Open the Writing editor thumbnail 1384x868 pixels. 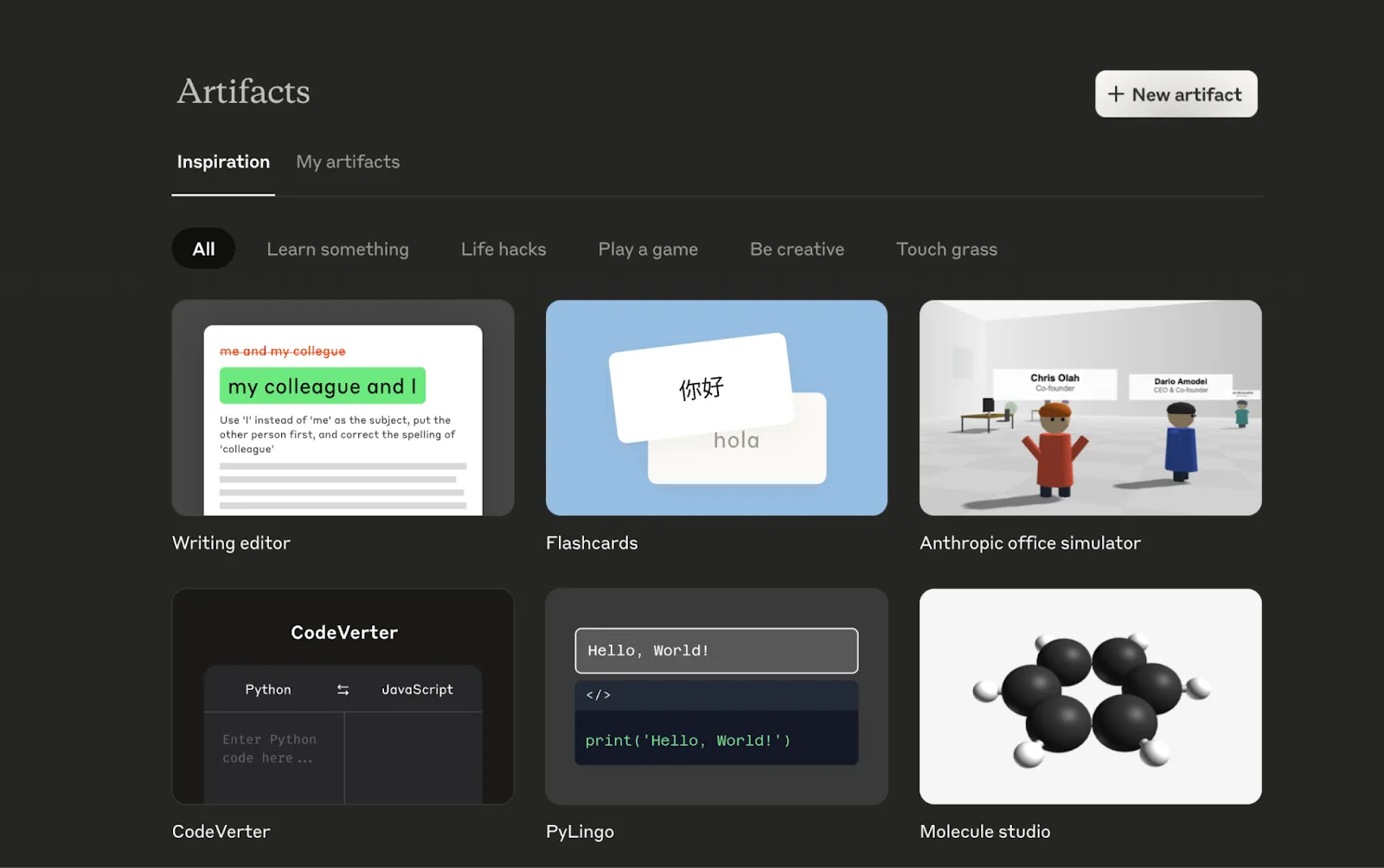343,408
